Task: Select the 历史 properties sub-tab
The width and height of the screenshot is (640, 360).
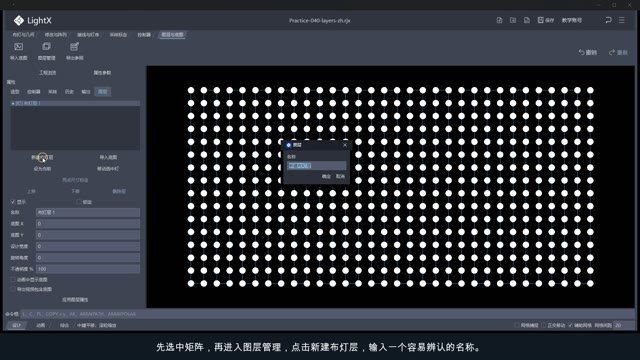Action: 69,92
